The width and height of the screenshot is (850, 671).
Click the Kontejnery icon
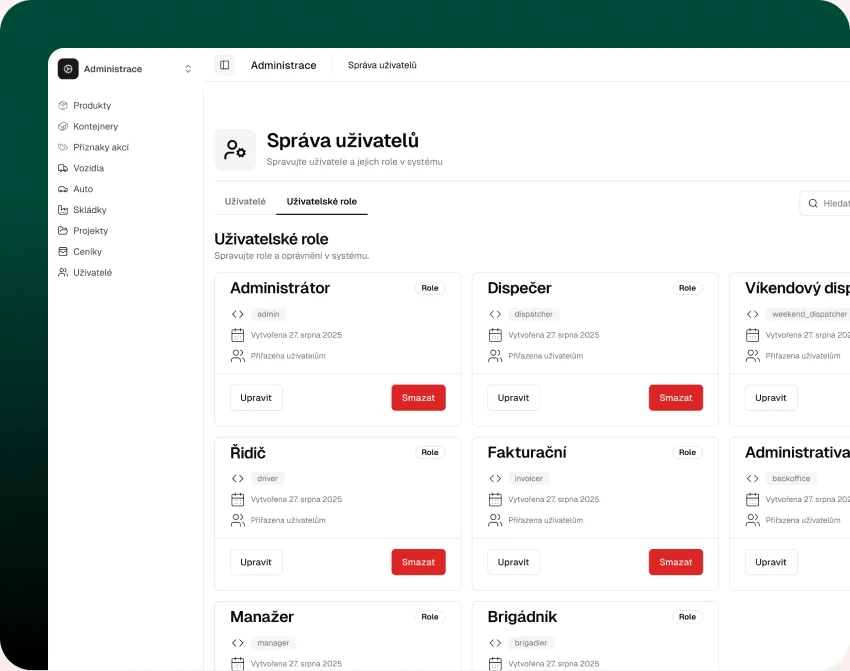pos(63,126)
